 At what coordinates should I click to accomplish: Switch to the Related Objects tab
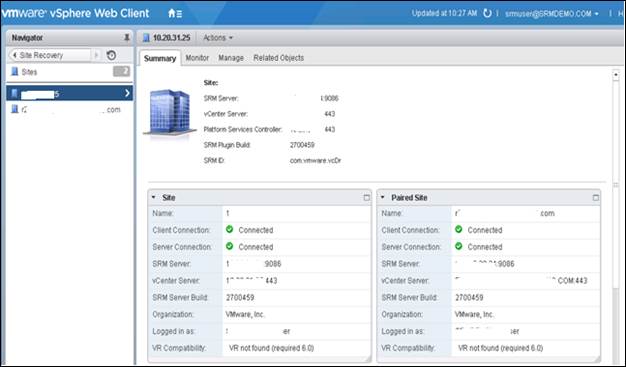click(x=279, y=58)
